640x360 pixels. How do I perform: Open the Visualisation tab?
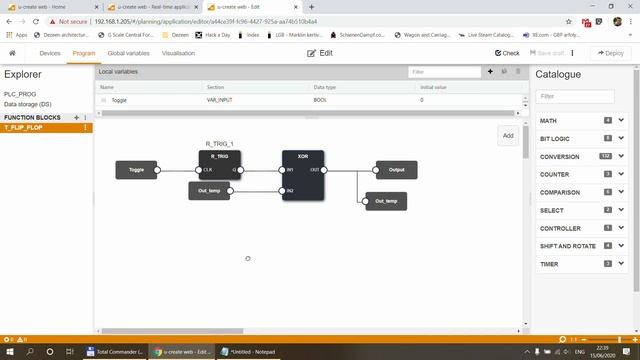tap(178, 53)
